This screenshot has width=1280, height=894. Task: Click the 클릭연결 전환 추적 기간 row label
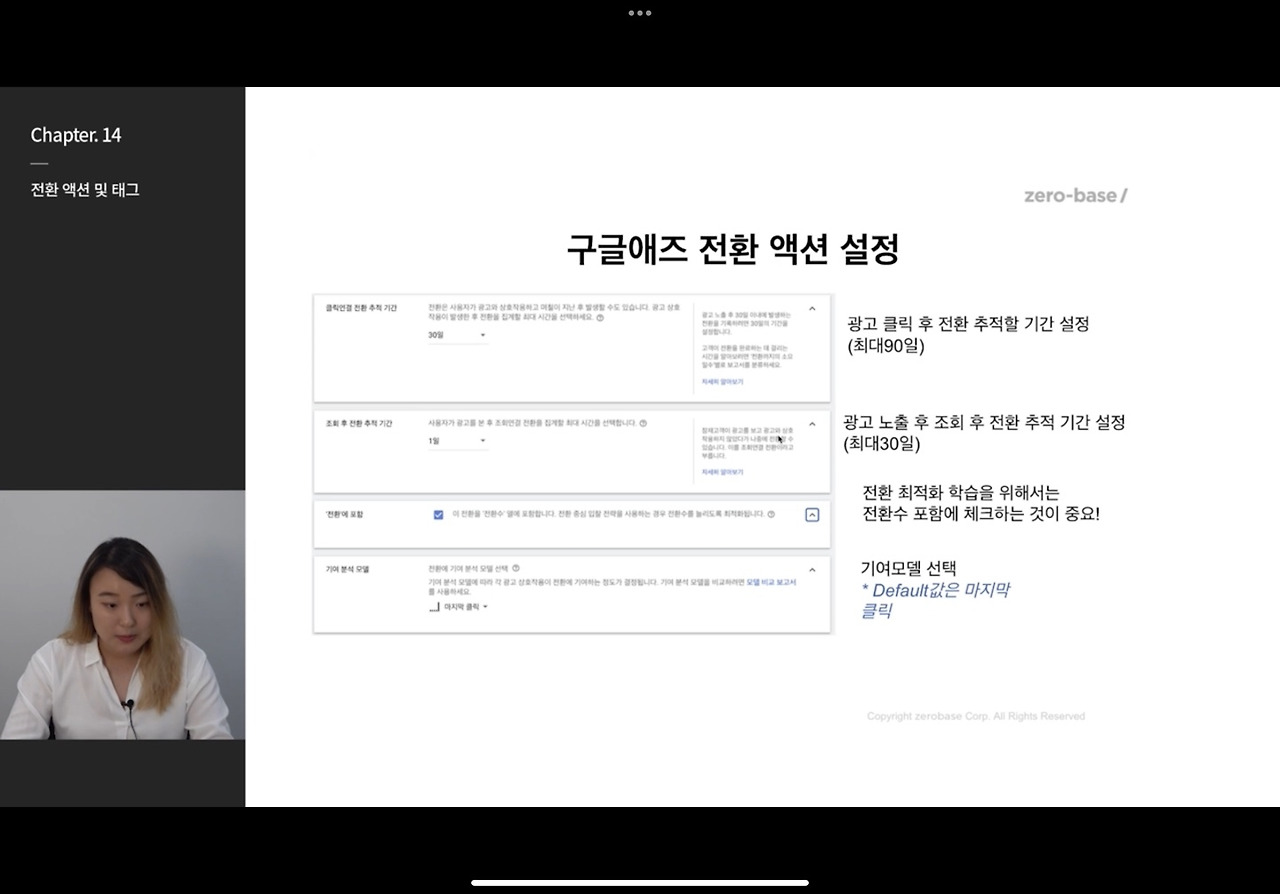pos(361,308)
